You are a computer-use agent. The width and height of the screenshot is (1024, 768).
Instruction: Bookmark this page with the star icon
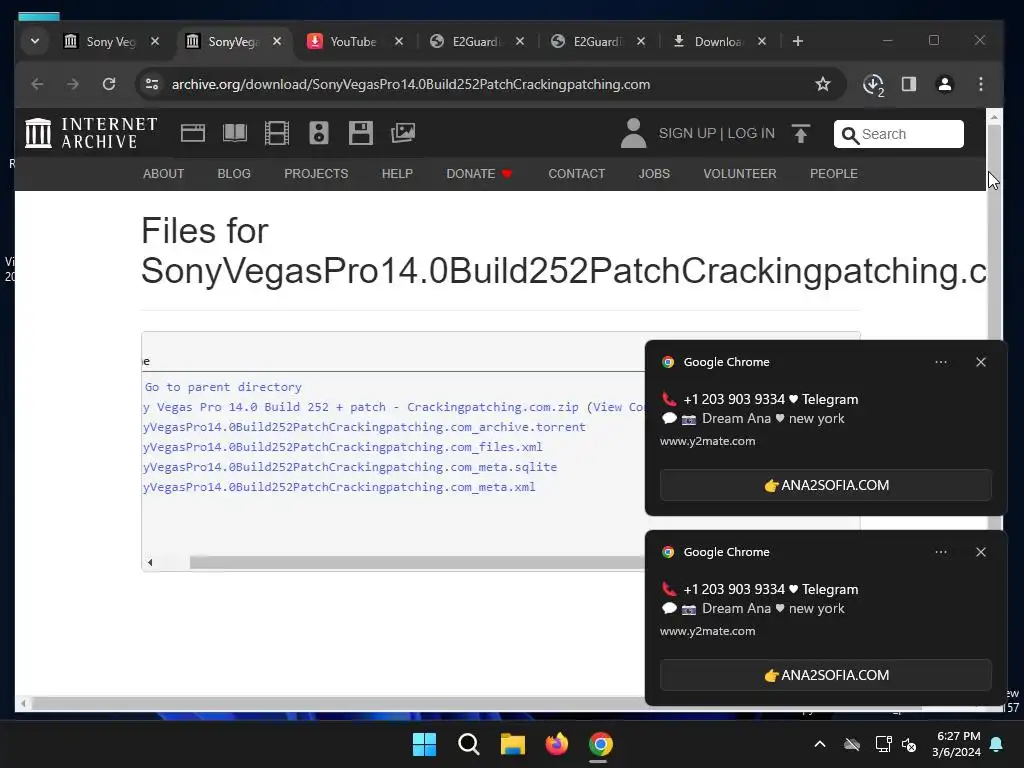pos(823,84)
